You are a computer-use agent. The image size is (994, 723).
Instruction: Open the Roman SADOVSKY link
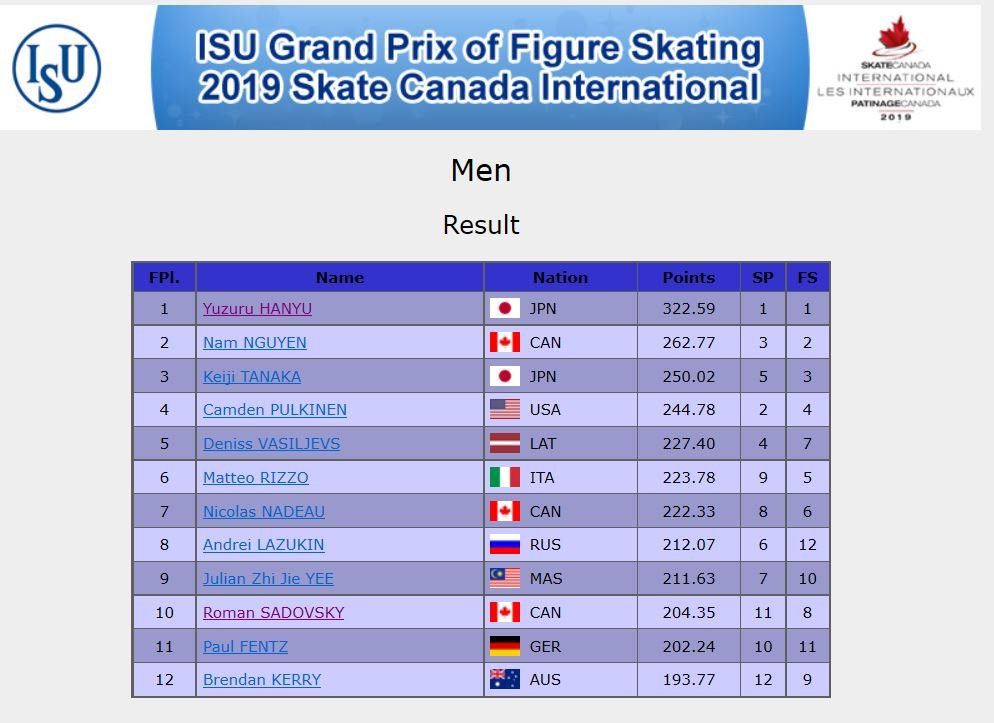coord(273,613)
